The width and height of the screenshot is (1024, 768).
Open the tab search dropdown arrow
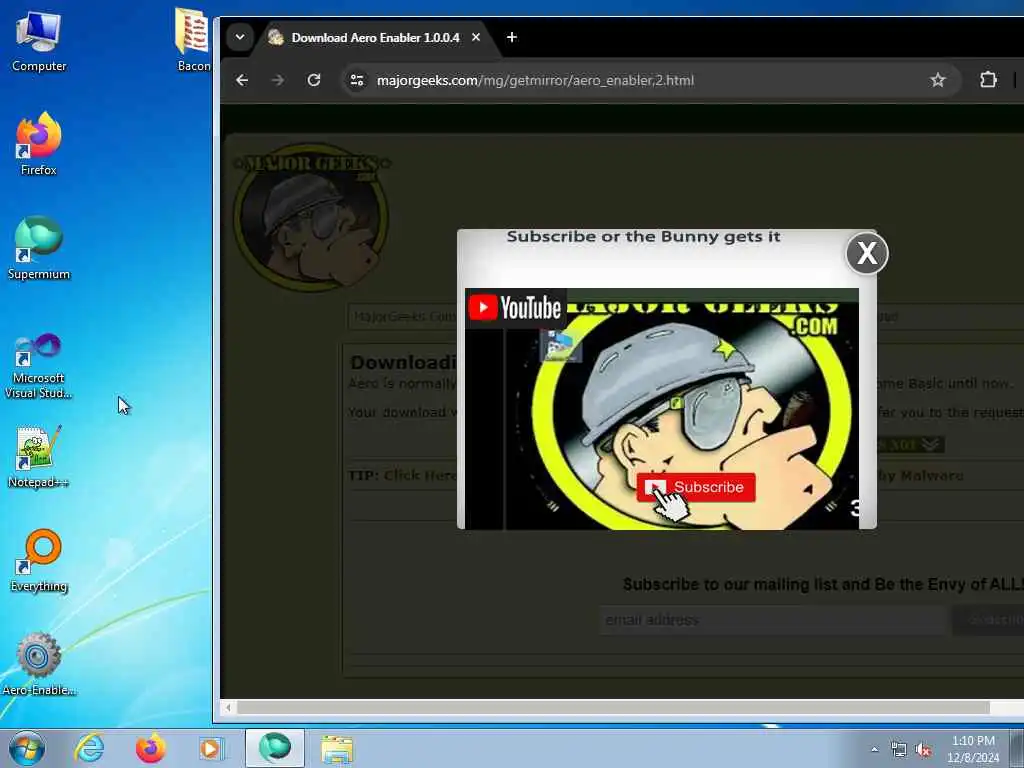(x=240, y=37)
